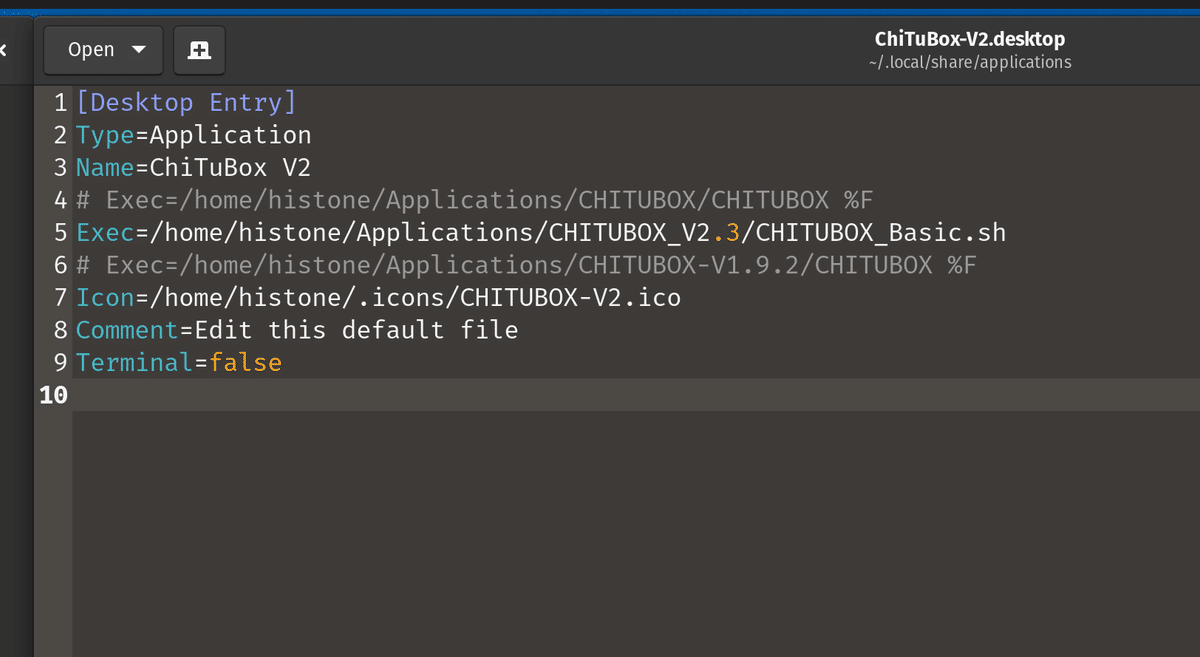This screenshot has width=1200, height=657.
Task: Click the ~/.local/share/applications path subtitle
Action: tap(970, 62)
